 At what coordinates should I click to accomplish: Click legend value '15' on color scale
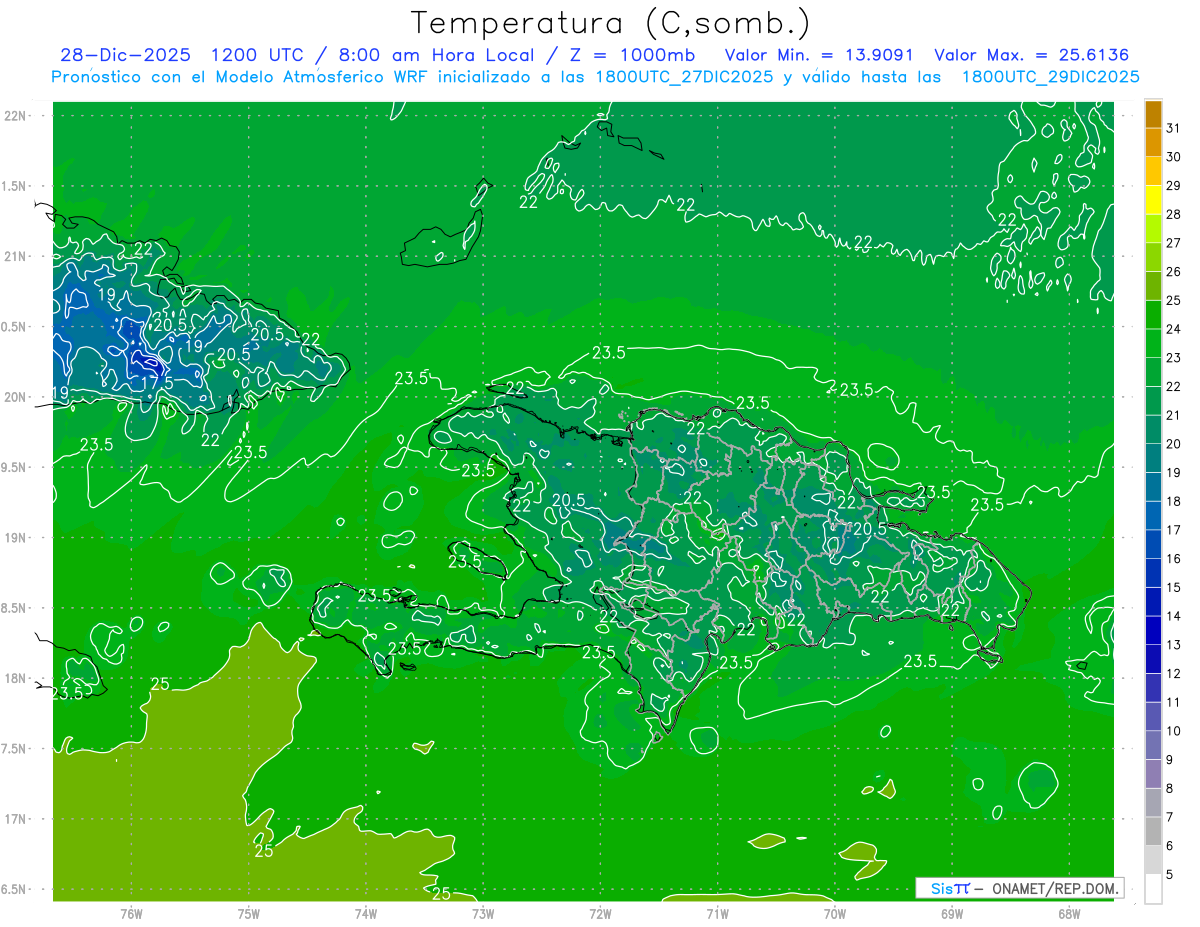1173,587
